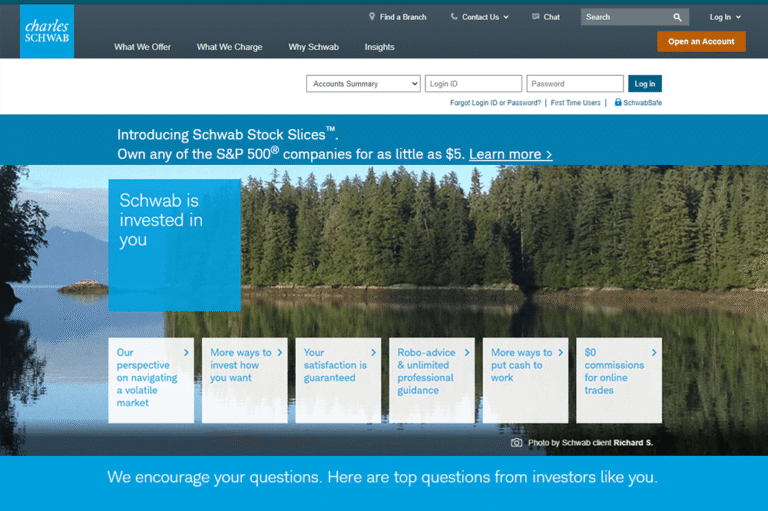This screenshot has width=768, height=511.
Task: Click the Charles Schwab logo
Action: [x=47, y=31]
